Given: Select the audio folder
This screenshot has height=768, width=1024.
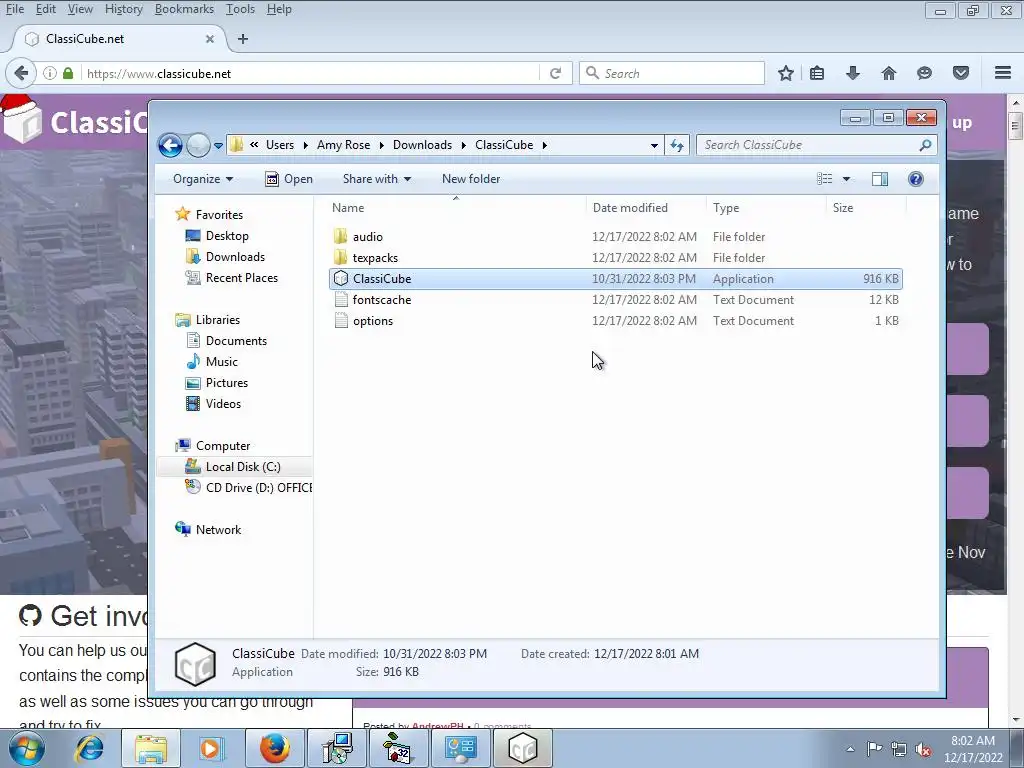Looking at the screenshot, I should pos(615,236).
